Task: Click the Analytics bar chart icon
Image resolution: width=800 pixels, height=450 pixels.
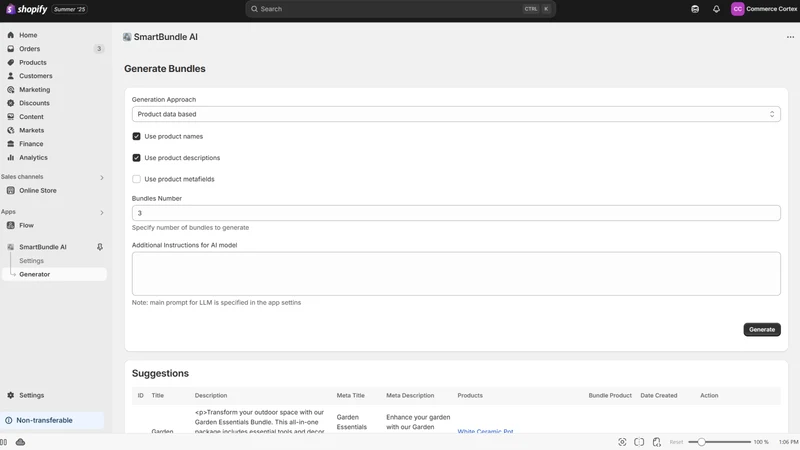Action: tap(11, 158)
